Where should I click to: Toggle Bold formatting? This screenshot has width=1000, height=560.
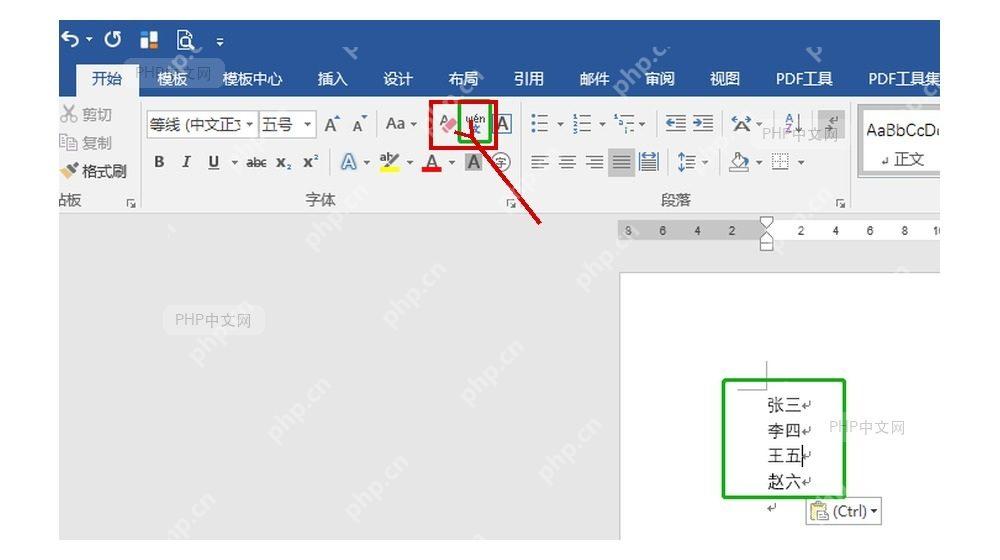159,162
